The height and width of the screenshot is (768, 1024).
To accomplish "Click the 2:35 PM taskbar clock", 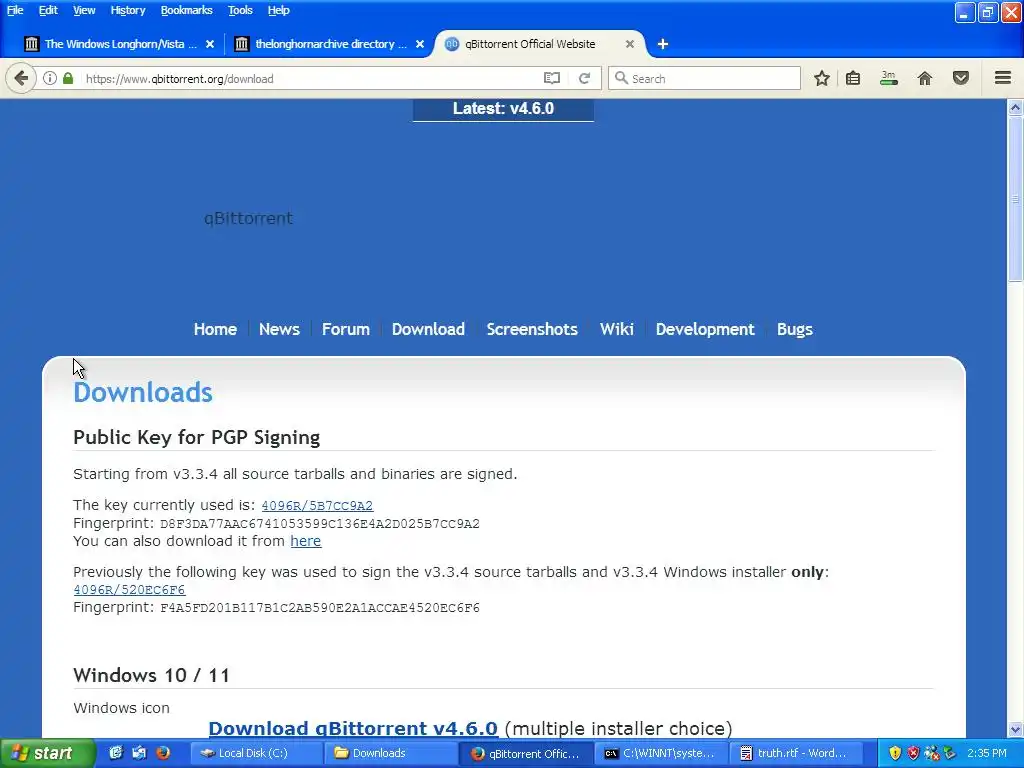I will click(x=987, y=753).
